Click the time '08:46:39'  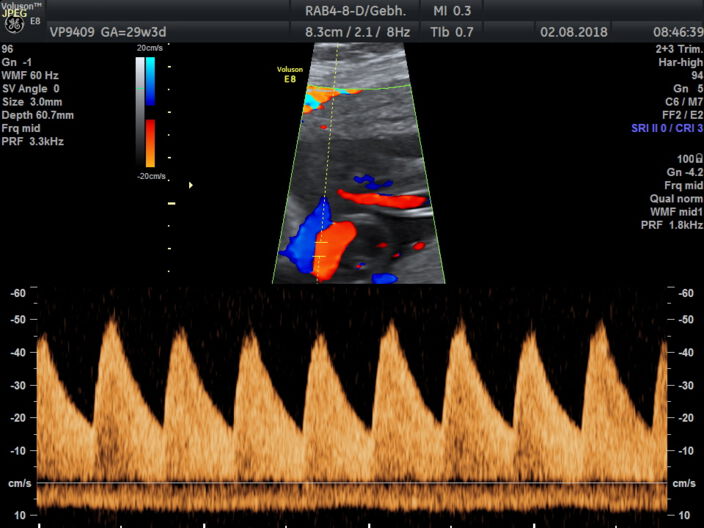[678, 32]
